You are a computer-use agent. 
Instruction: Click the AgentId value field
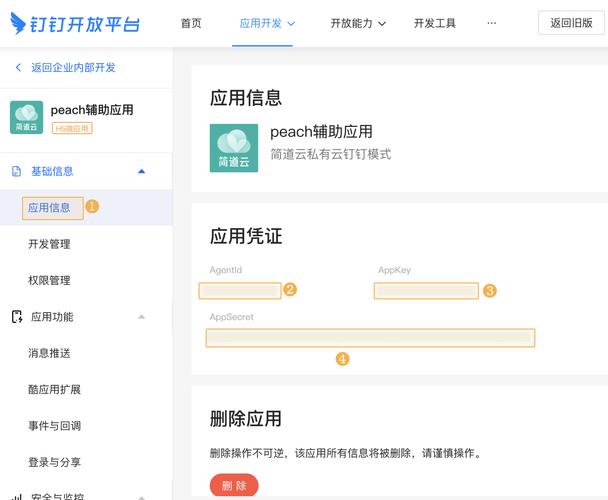(x=240, y=291)
